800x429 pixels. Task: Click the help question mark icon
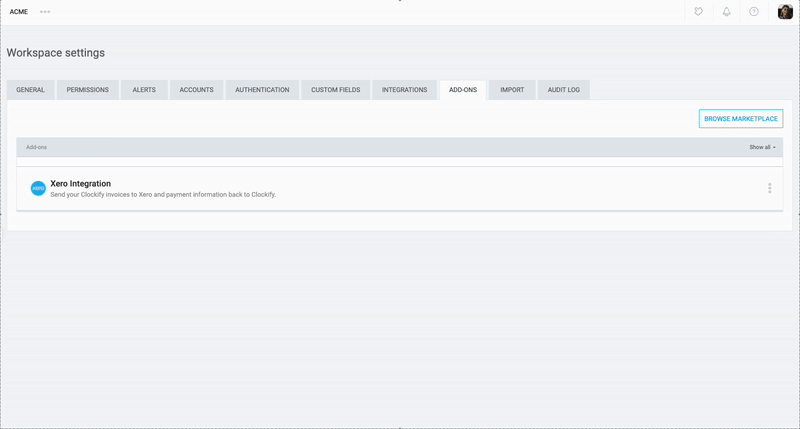(x=754, y=12)
